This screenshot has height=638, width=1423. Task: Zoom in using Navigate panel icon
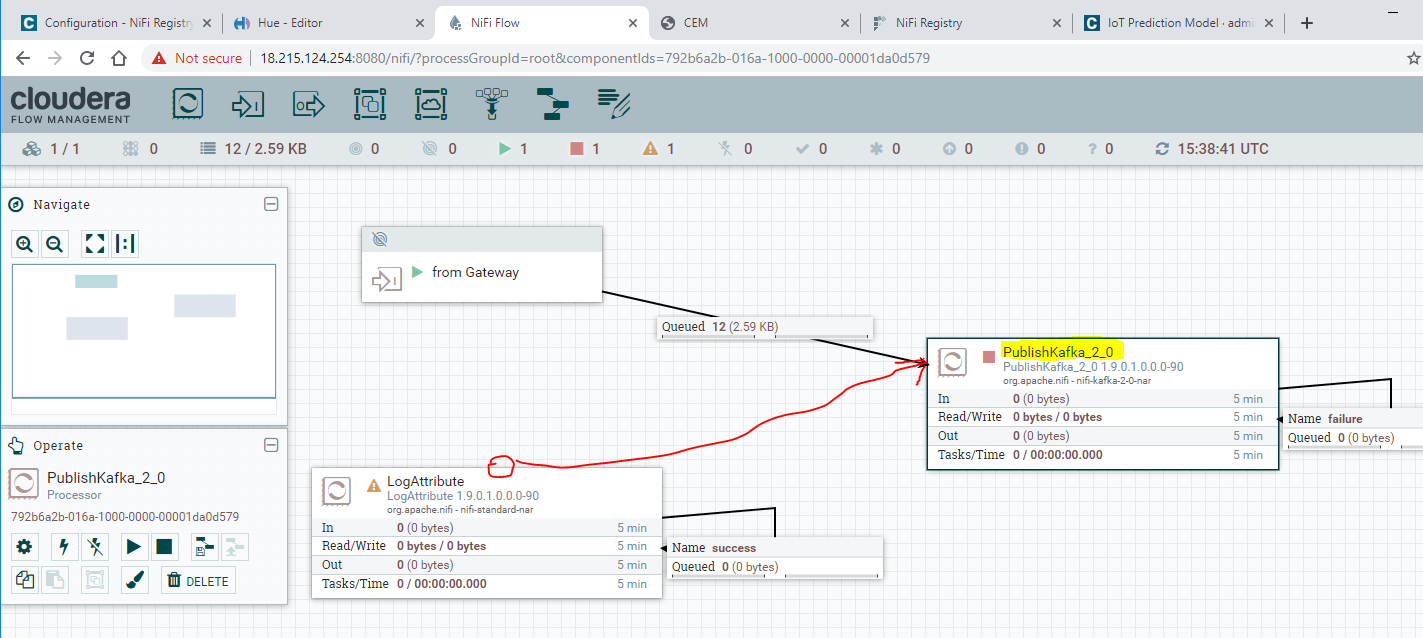[25, 243]
